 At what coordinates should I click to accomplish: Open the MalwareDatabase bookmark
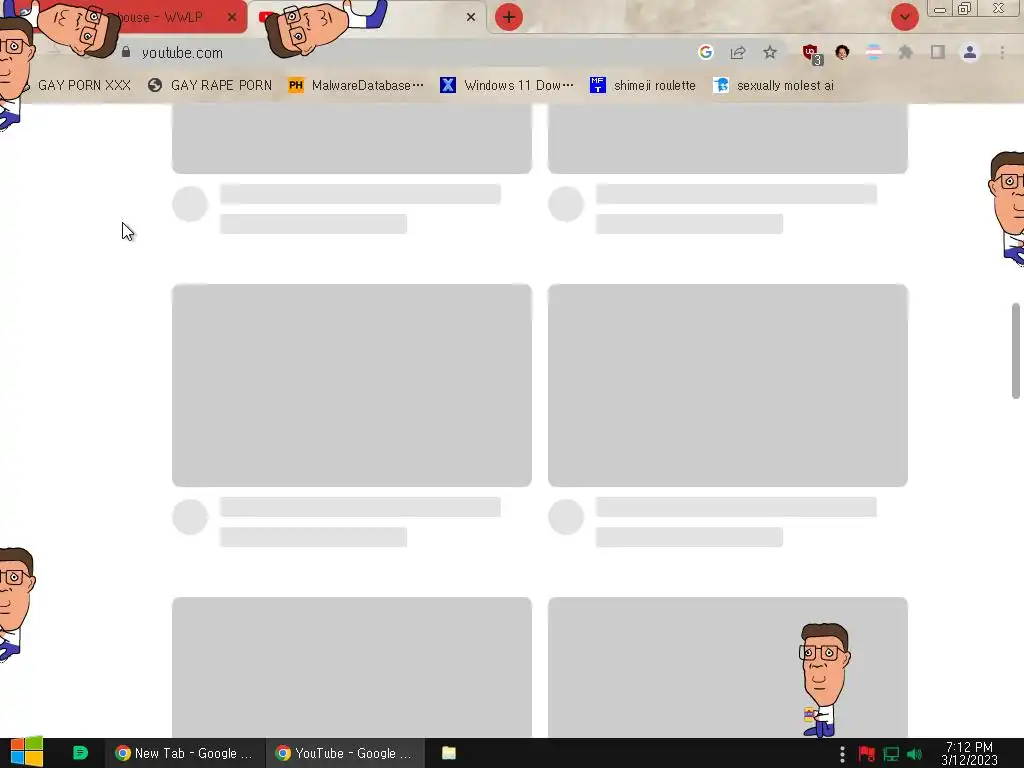pyautogui.click(x=356, y=86)
